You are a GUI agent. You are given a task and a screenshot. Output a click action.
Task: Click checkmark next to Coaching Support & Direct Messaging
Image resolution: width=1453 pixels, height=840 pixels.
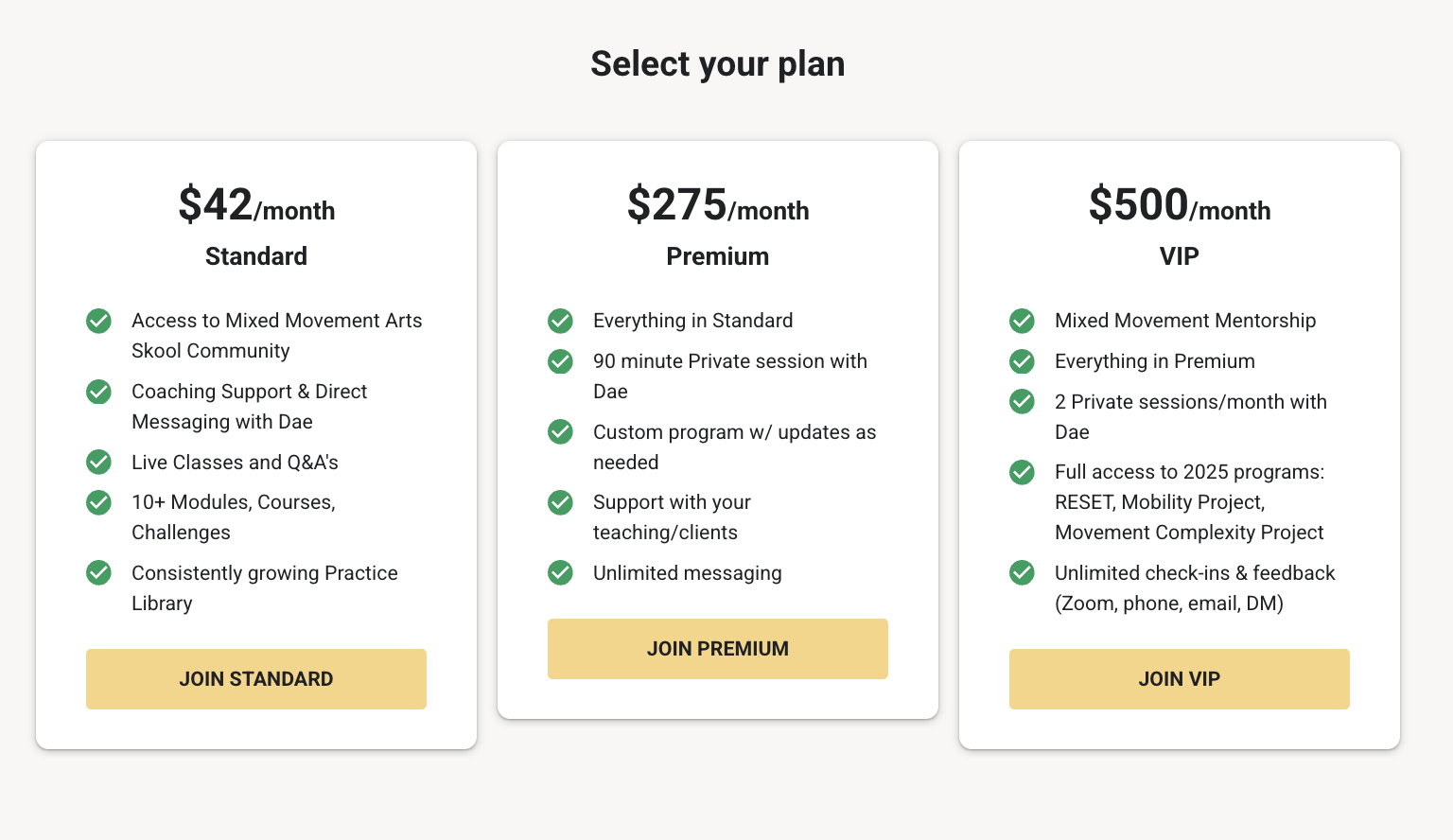pyautogui.click(x=99, y=392)
